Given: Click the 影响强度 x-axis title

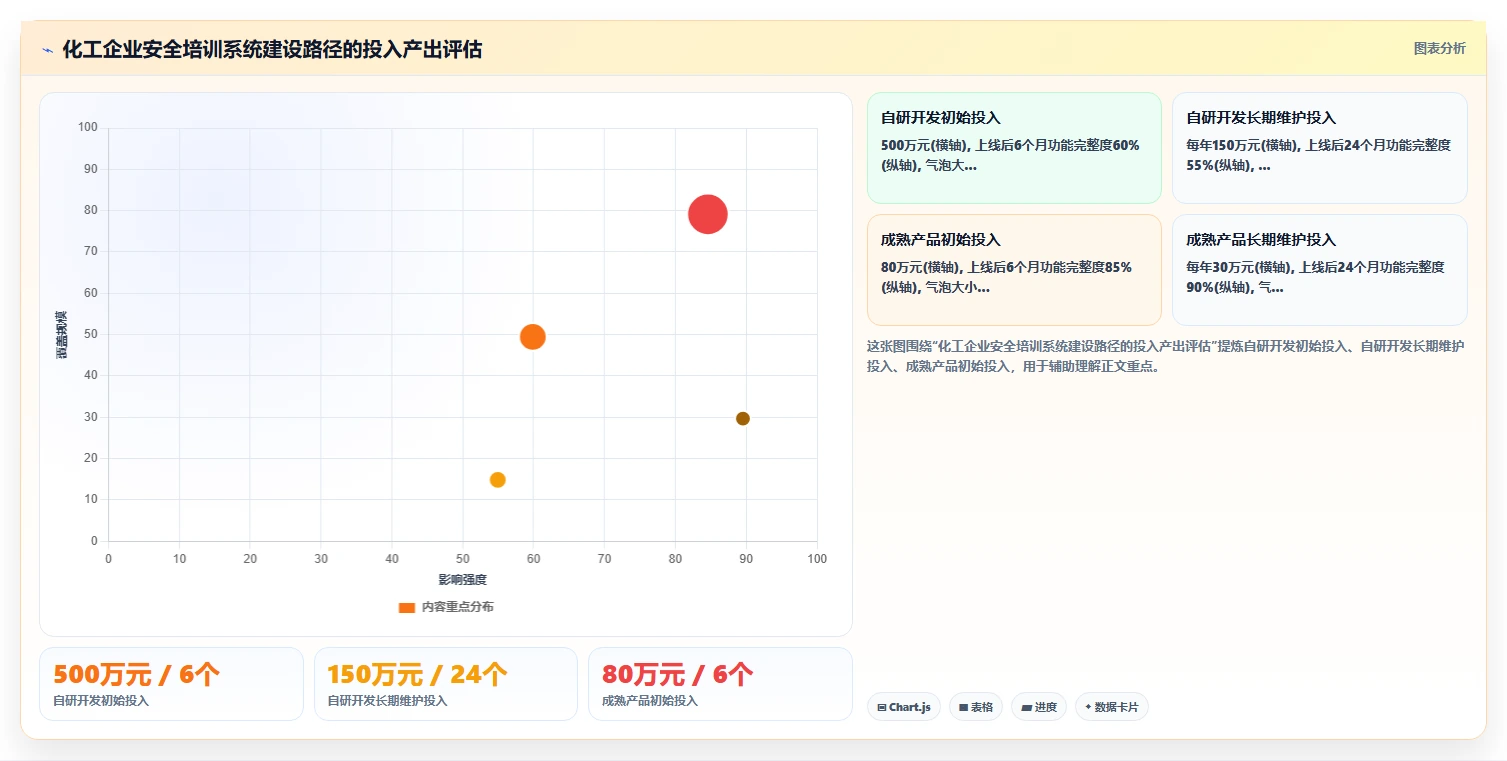Looking at the screenshot, I should click(x=463, y=580).
